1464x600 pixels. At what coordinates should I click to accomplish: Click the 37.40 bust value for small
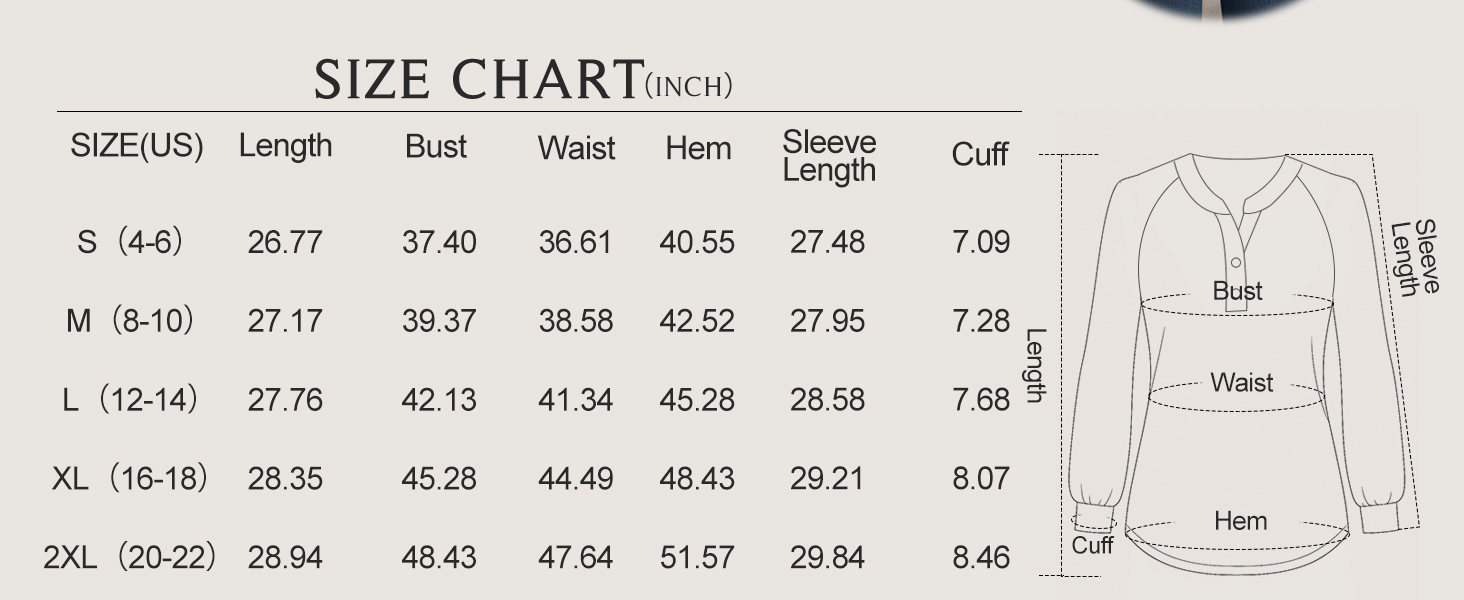pyautogui.click(x=439, y=242)
